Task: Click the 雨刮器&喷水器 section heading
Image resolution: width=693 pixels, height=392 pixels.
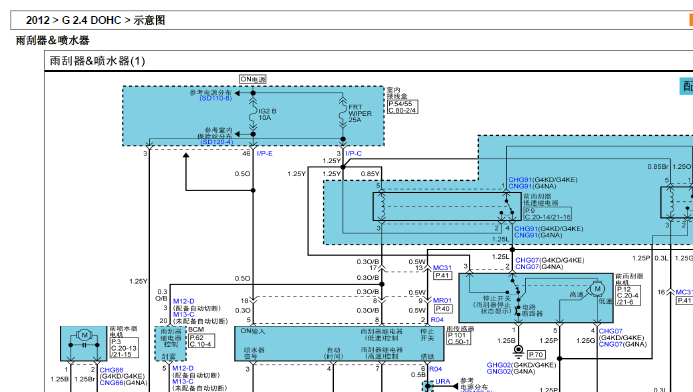Action: [x=53, y=41]
